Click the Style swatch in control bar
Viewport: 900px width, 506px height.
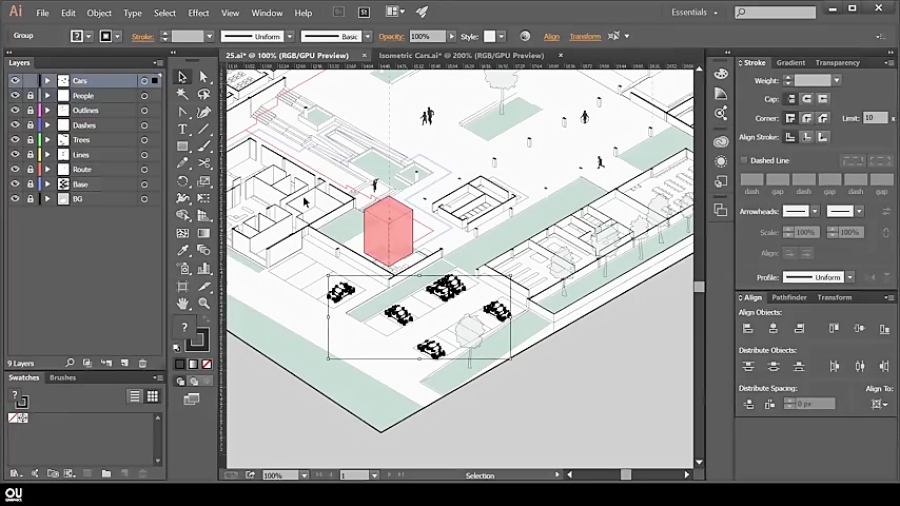click(x=490, y=36)
